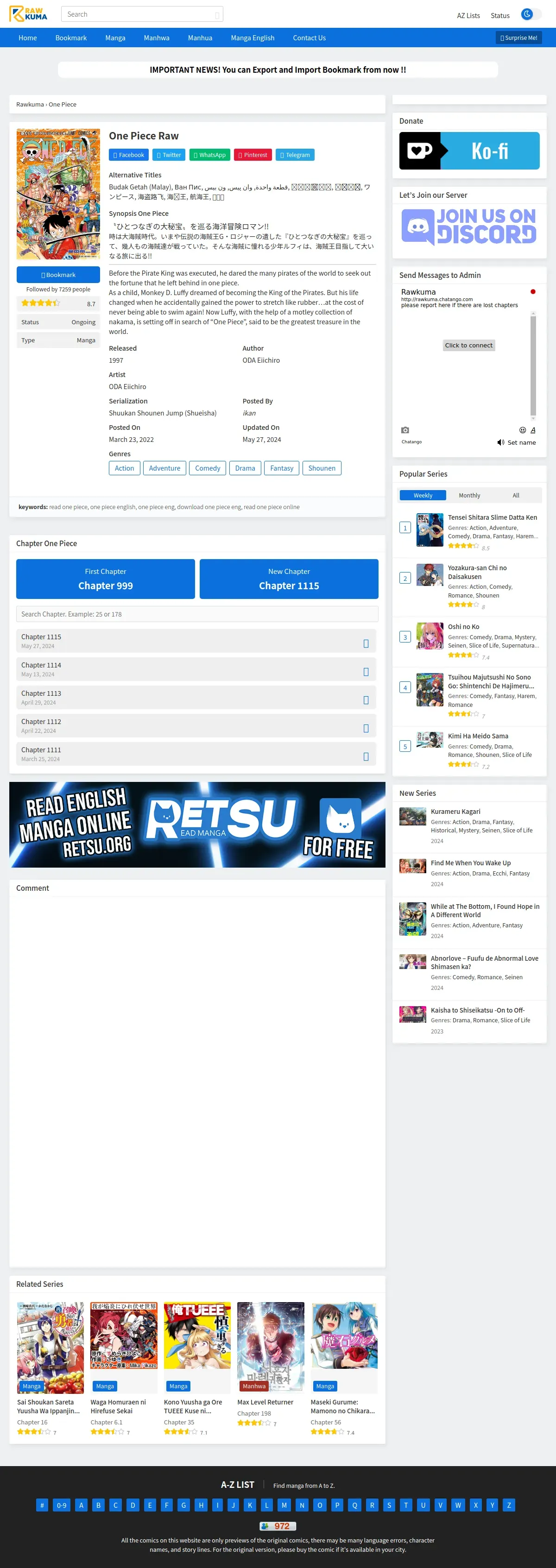The height and width of the screenshot is (1568, 556).
Task: Click the visitor counter 972 badge
Action: pos(278,1526)
